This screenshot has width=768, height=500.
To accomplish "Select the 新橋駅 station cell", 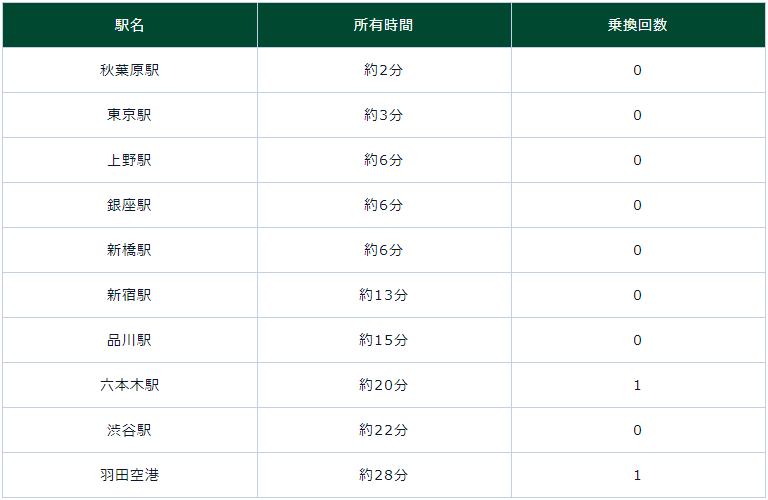I will tap(129, 250).
